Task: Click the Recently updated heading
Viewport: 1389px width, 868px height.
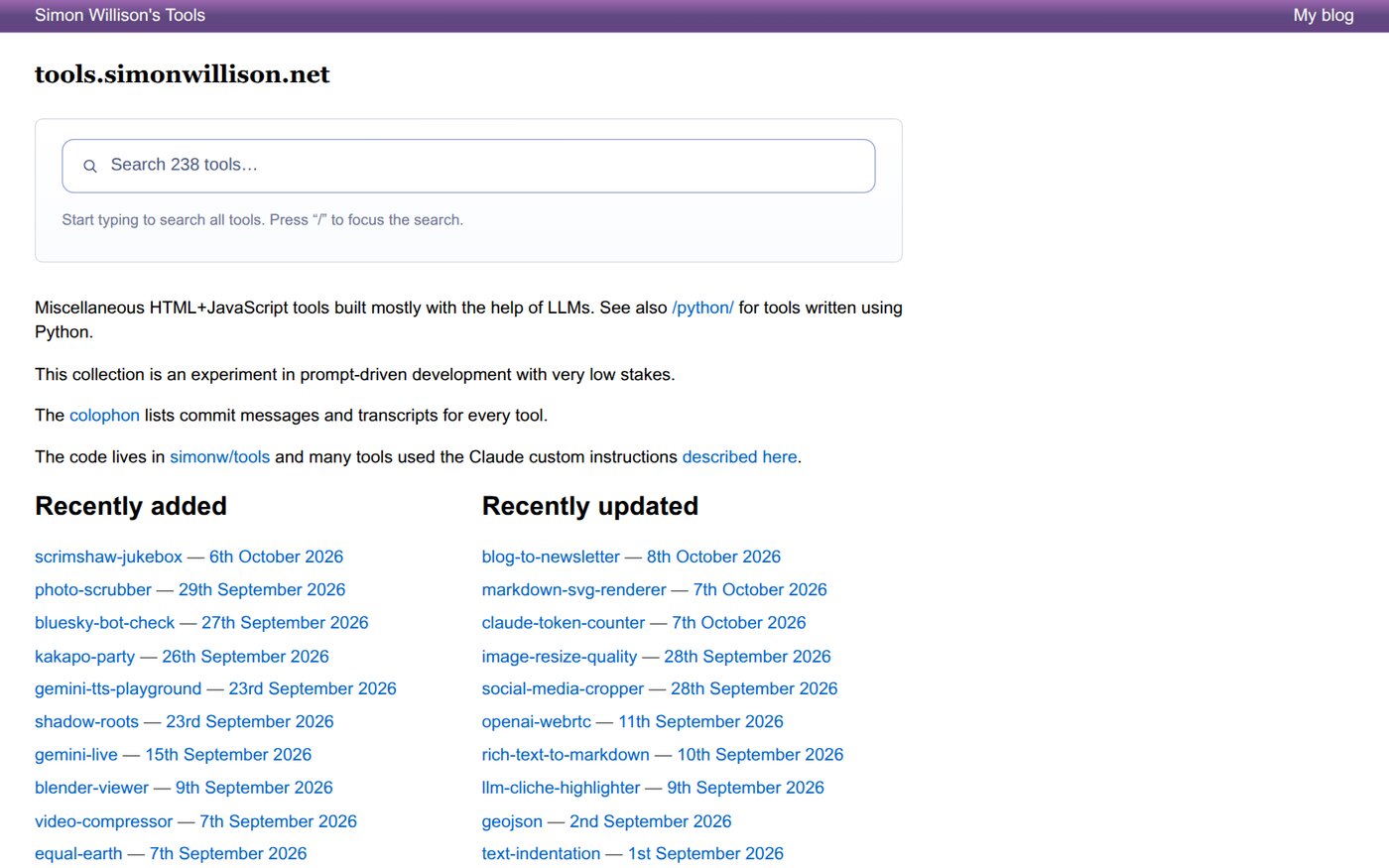Action: pos(590,506)
